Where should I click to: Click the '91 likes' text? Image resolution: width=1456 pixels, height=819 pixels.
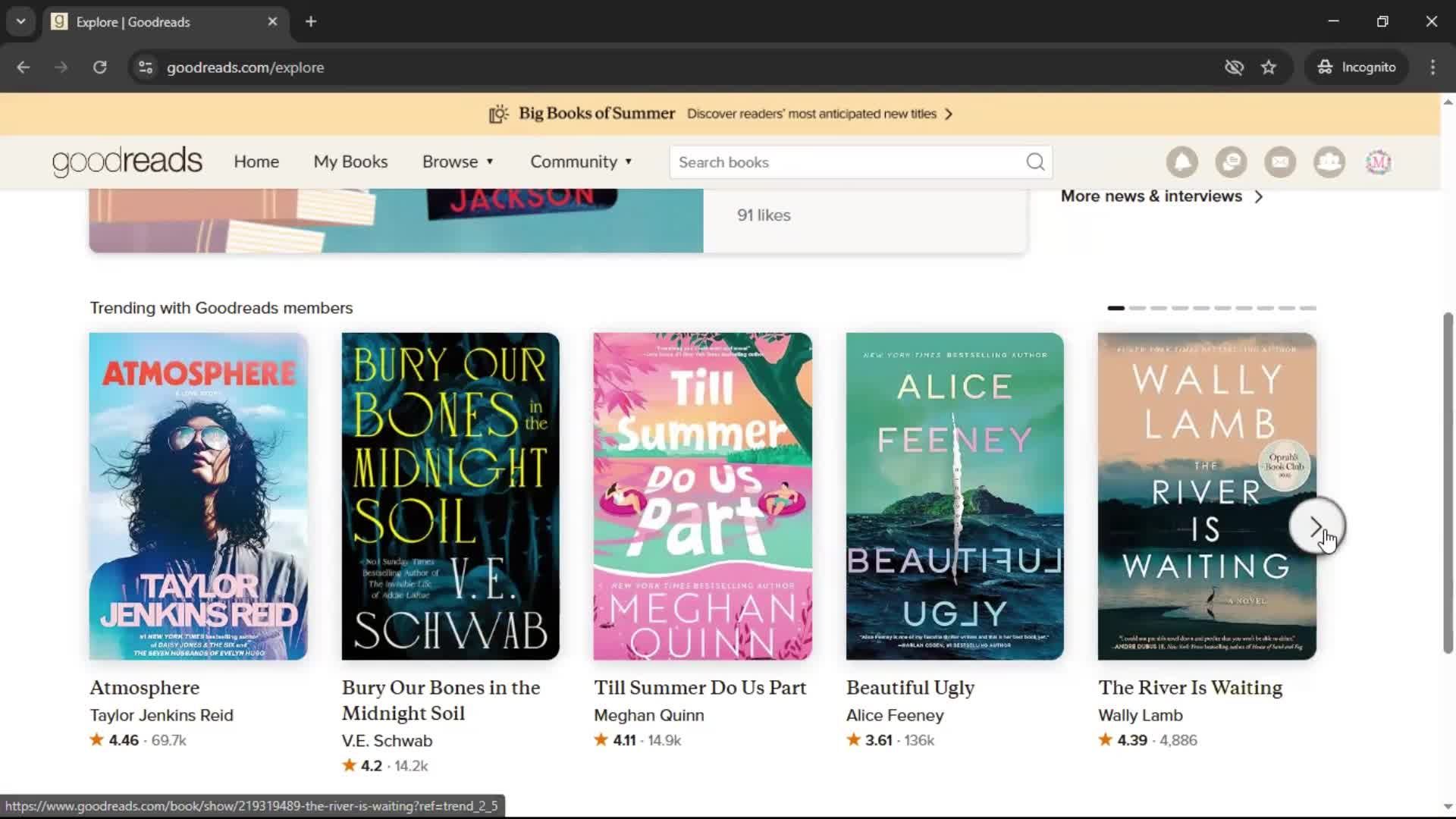tap(764, 215)
